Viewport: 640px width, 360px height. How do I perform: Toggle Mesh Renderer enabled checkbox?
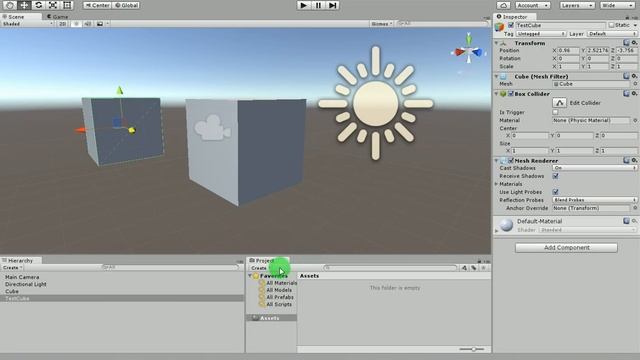coord(511,161)
